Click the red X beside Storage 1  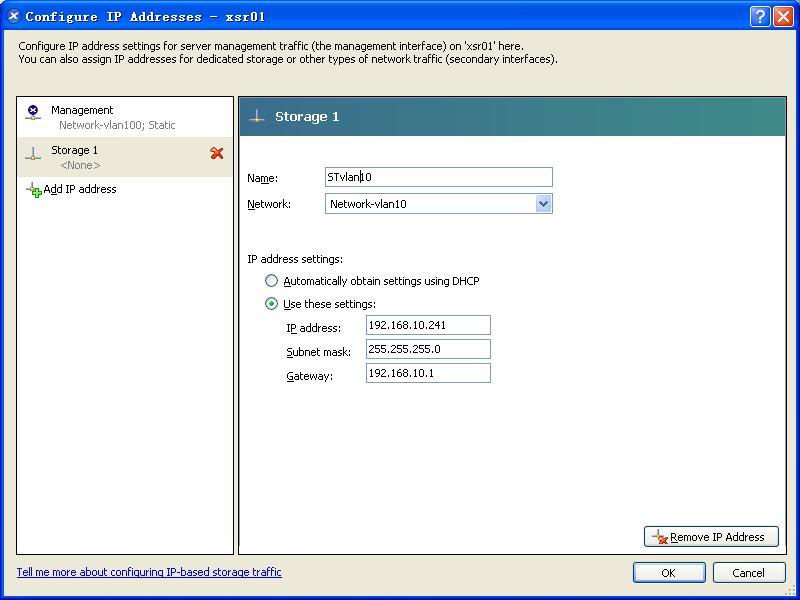(x=217, y=153)
